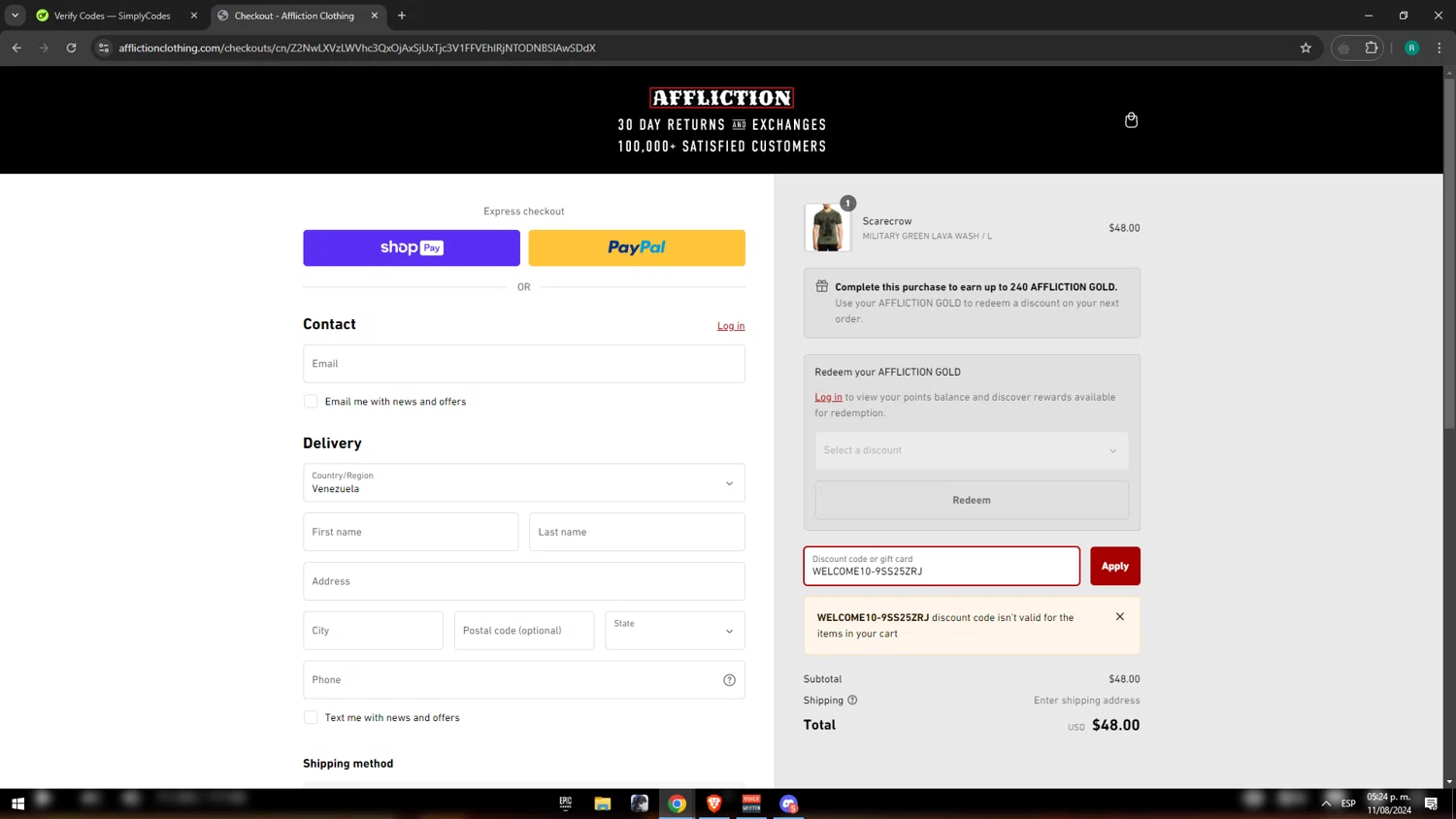Pay with the Shop Pay button
The height and width of the screenshot is (819, 1456).
(412, 248)
